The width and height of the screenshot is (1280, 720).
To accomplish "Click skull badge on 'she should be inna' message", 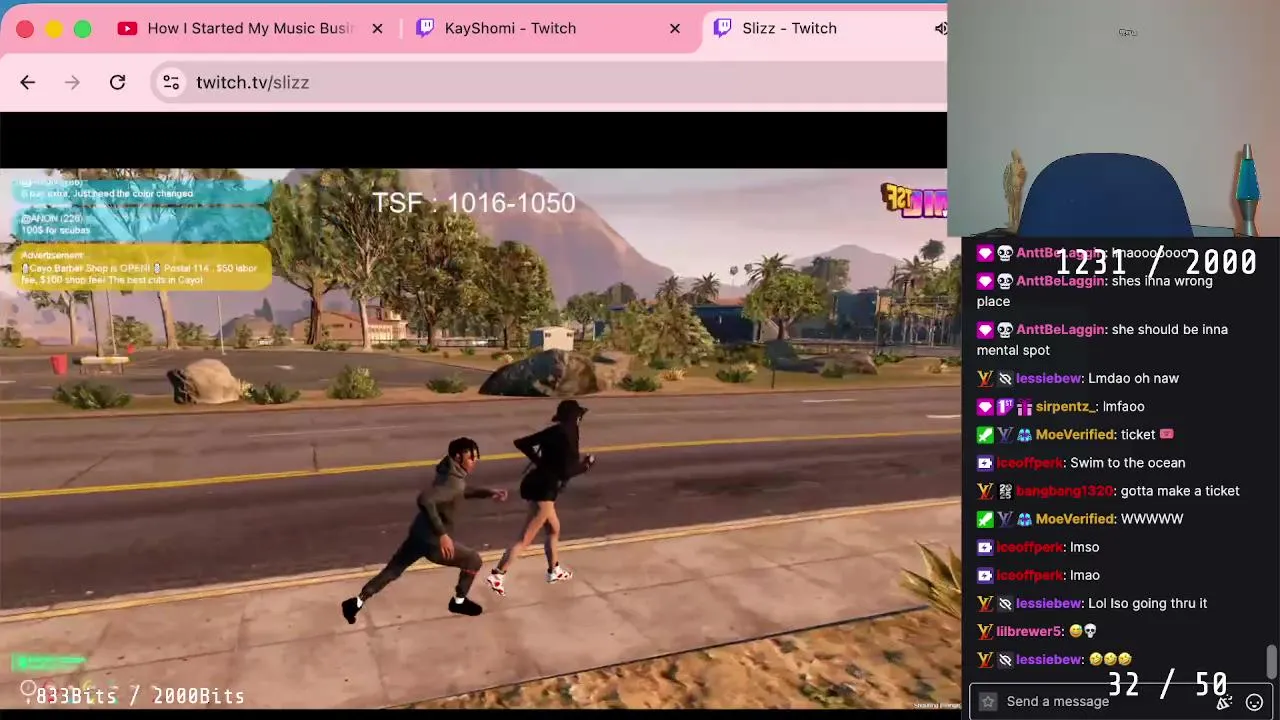I will click(x=1005, y=329).
